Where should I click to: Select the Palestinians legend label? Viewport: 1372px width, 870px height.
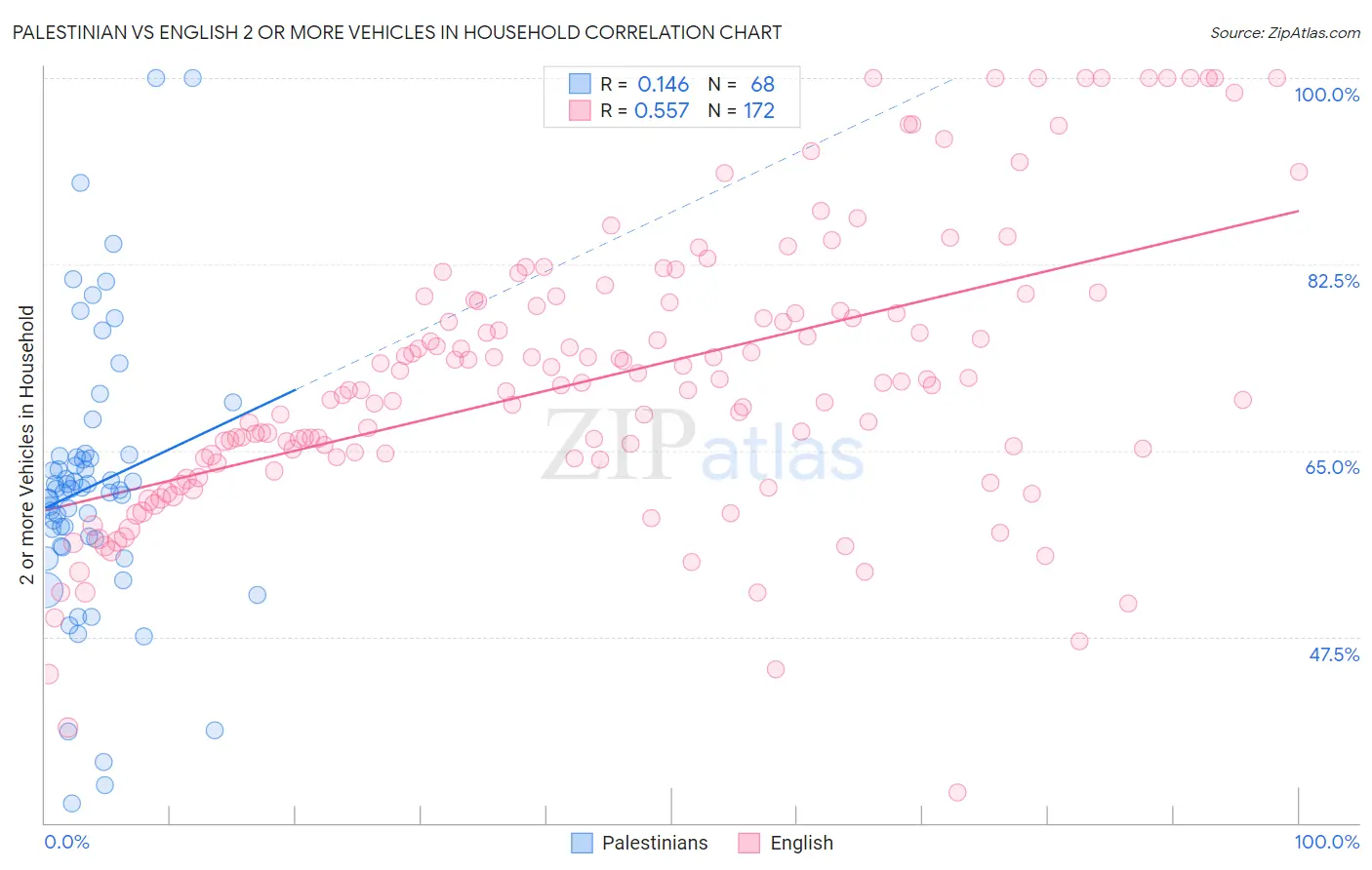click(655, 843)
